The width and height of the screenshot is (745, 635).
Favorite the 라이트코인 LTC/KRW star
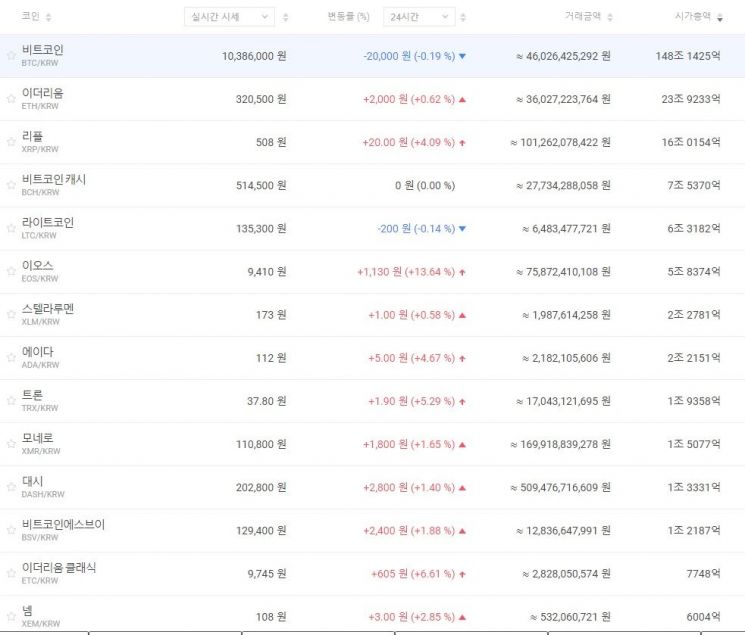[x=11, y=228]
